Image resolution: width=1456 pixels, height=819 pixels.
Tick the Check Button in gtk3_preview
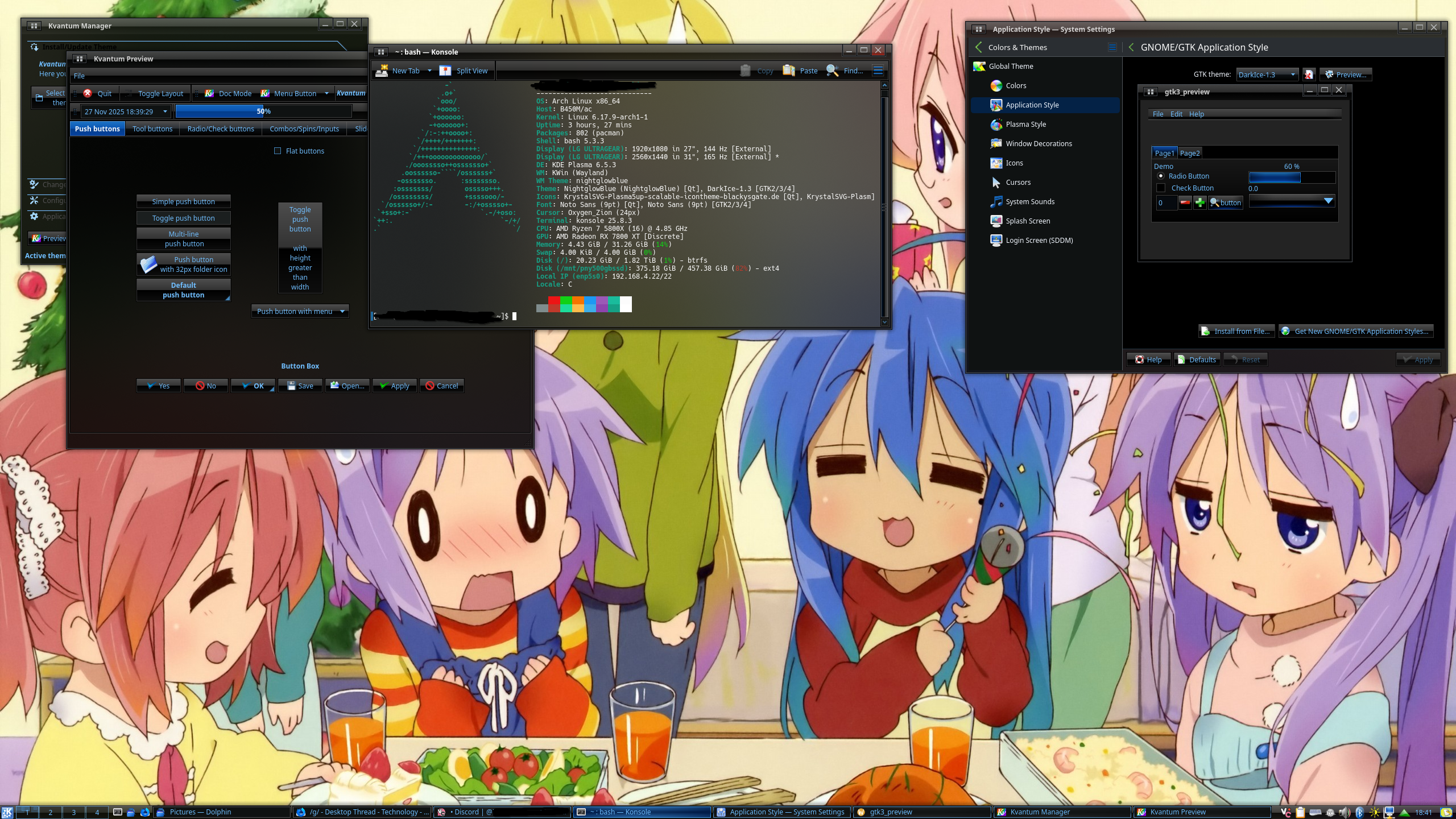1161,188
